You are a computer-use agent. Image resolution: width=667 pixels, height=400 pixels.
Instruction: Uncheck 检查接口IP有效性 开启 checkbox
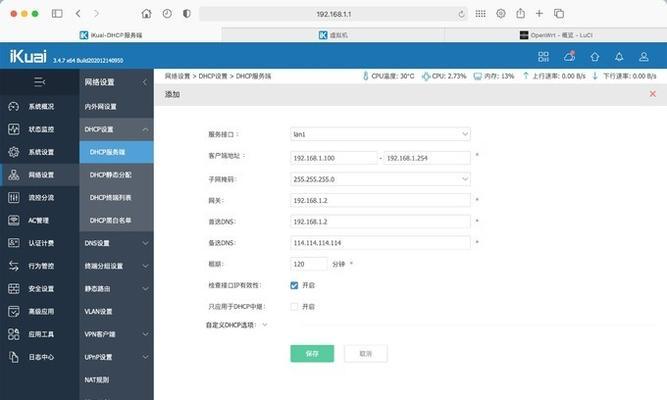click(x=294, y=285)
